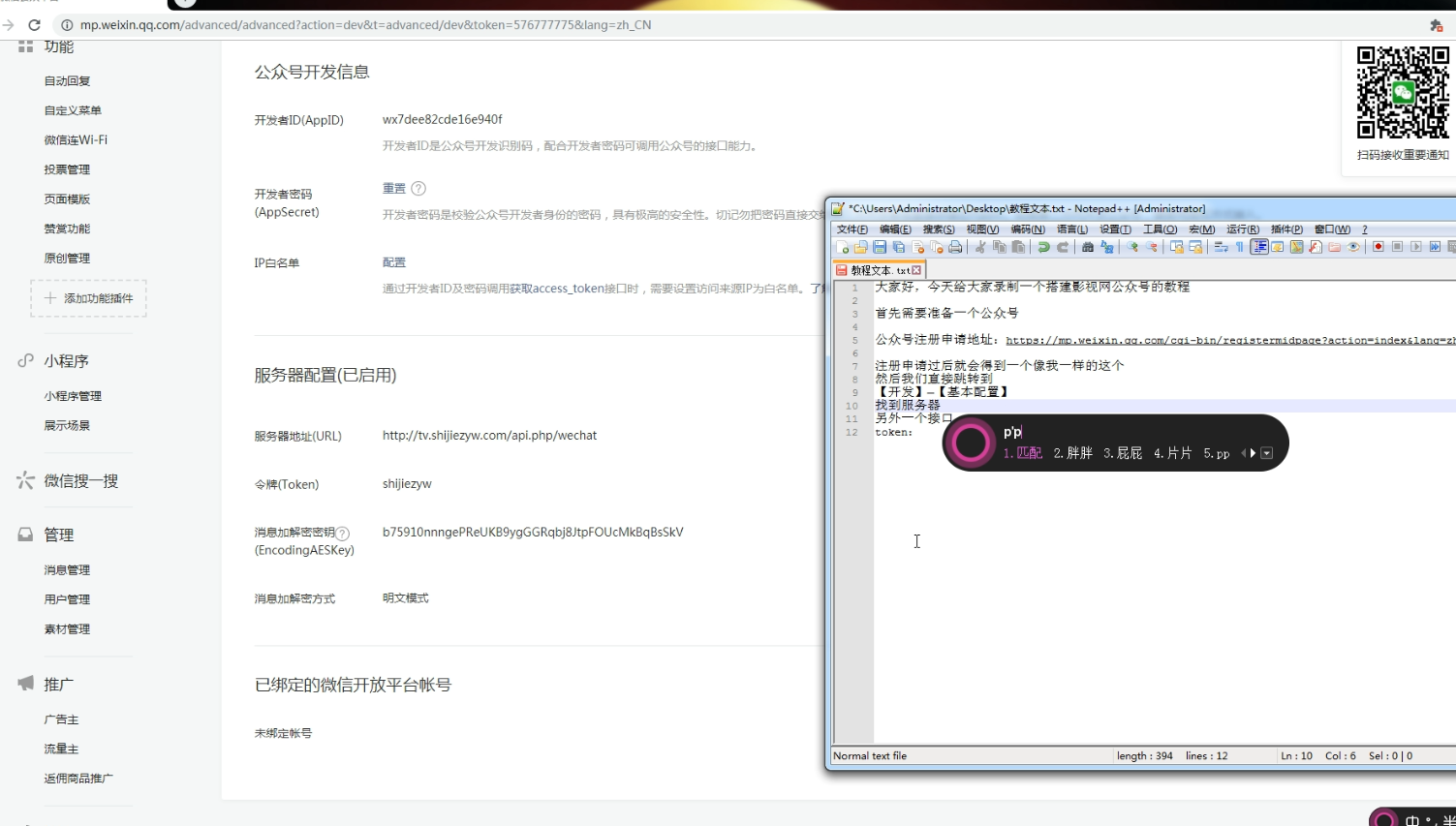The image size is (1456, 826).
Task: Undo with the green arrow icon
Action: pyautogui.click(x=1043, y=247)
